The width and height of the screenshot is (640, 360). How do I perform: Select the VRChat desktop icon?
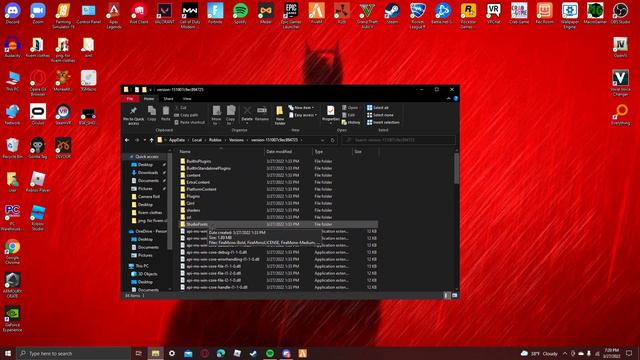tap(493, 13)
